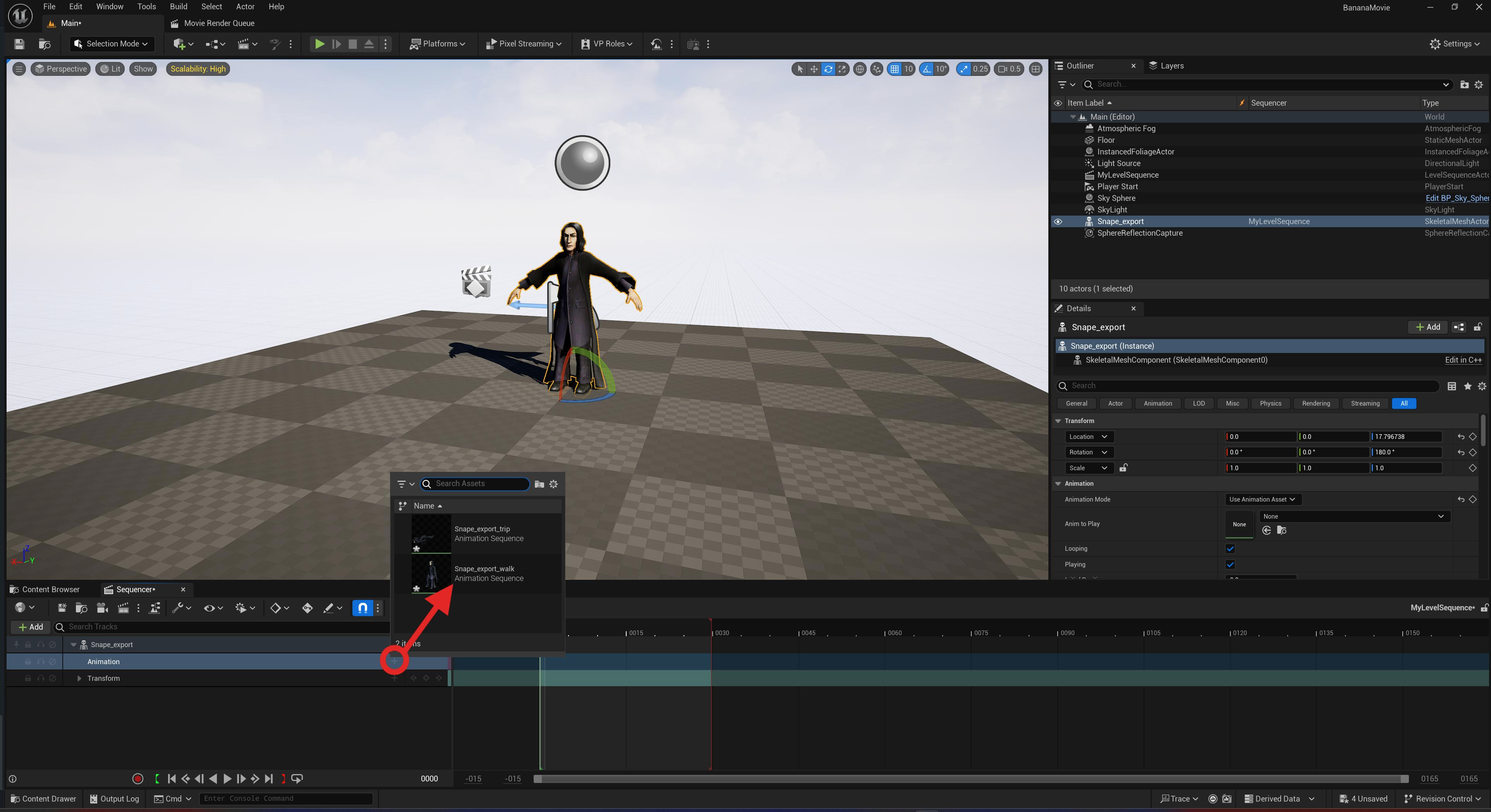Toggle sequencer snapping magnet icon
The height and width of the screenshot is (812, 1491).
pos(362,608)
